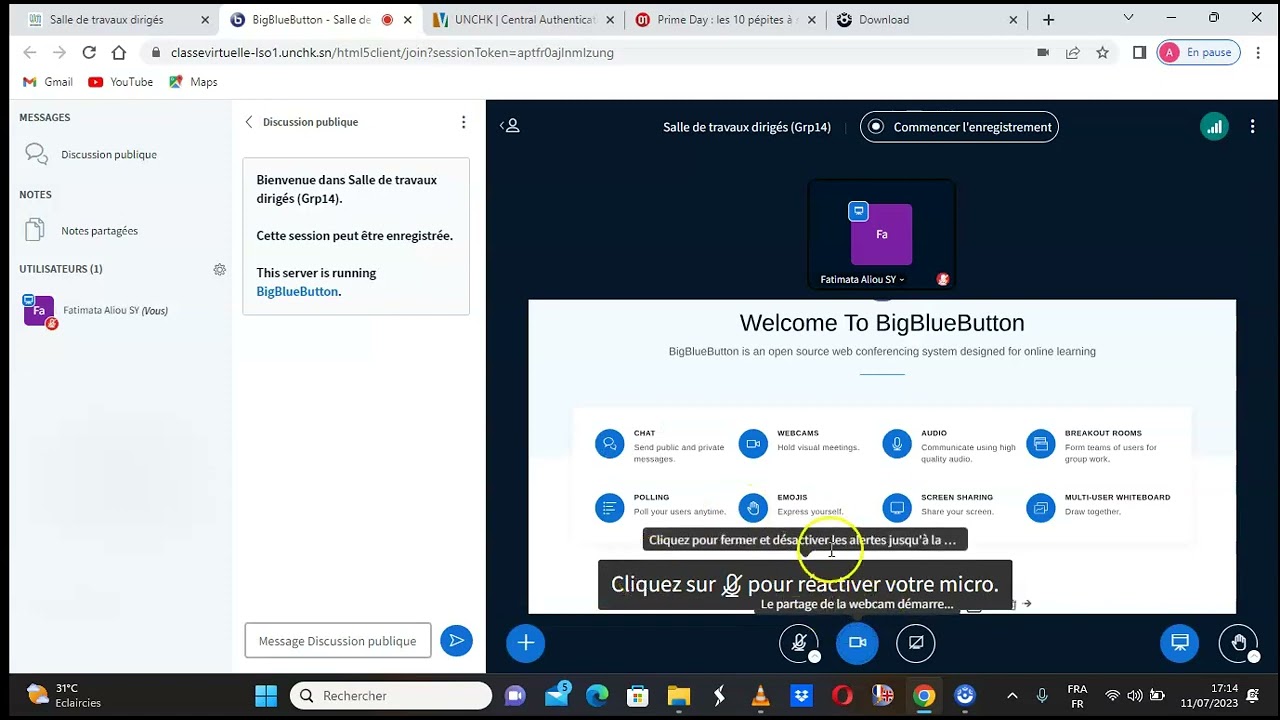
Task: Expand the audio device options arrow
Action: (x=814, y=657)
